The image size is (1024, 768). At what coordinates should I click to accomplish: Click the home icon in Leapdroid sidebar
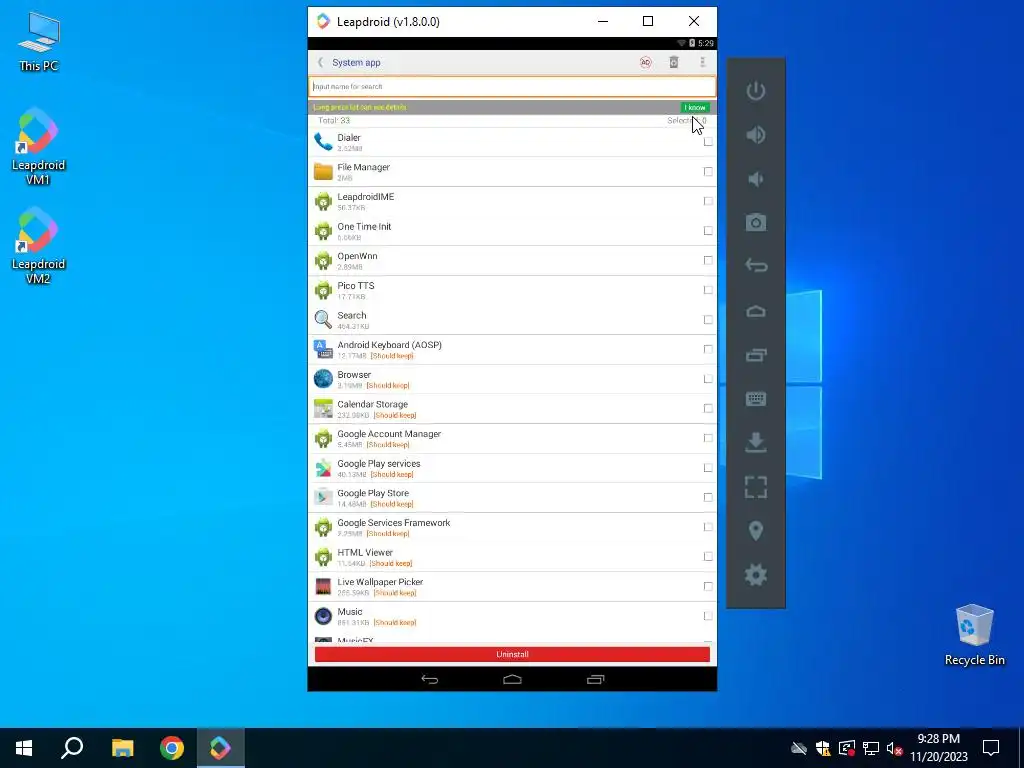point(756,311)
